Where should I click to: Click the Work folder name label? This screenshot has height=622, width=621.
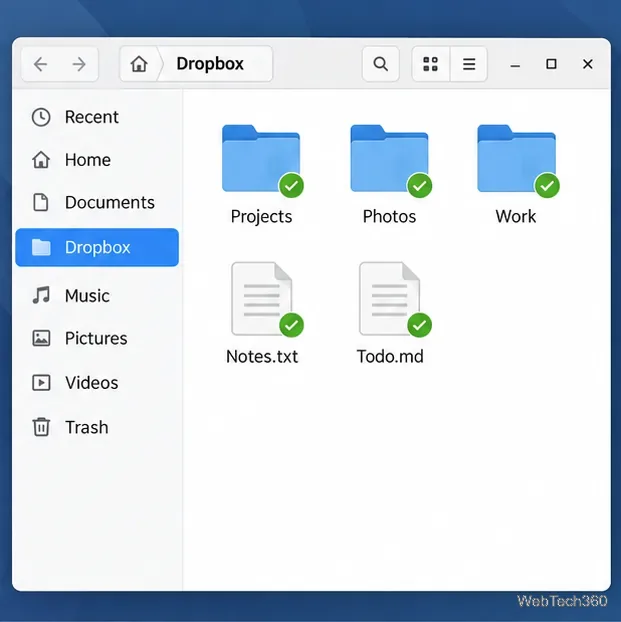[x=515, y=217]
